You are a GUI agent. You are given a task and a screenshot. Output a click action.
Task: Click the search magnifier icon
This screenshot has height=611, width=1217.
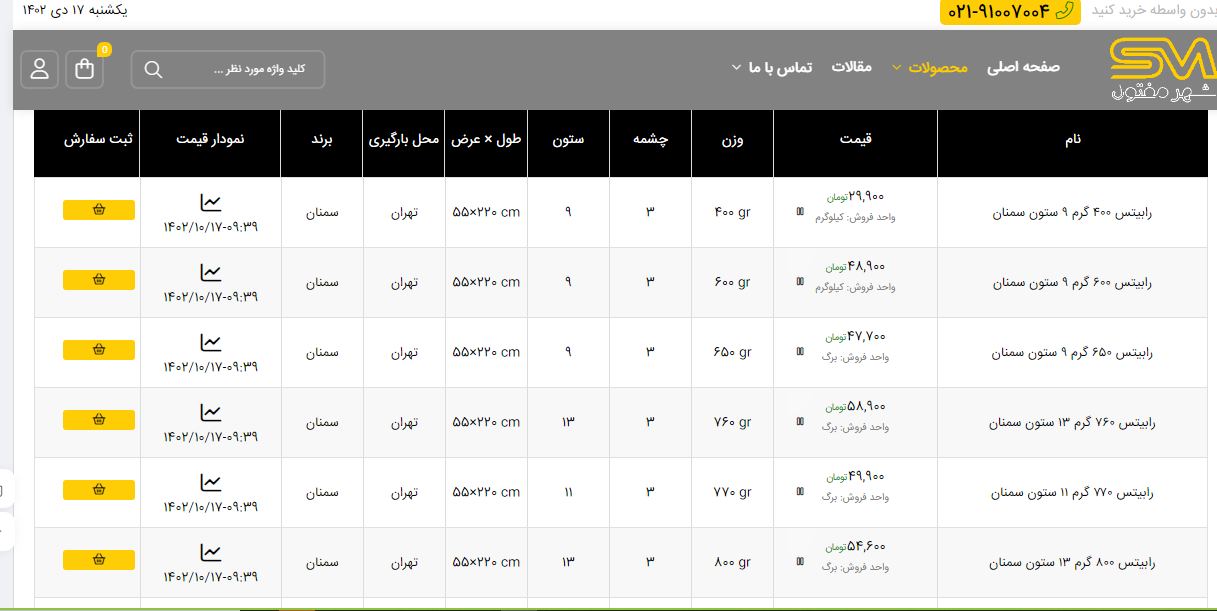click(153, 70)
